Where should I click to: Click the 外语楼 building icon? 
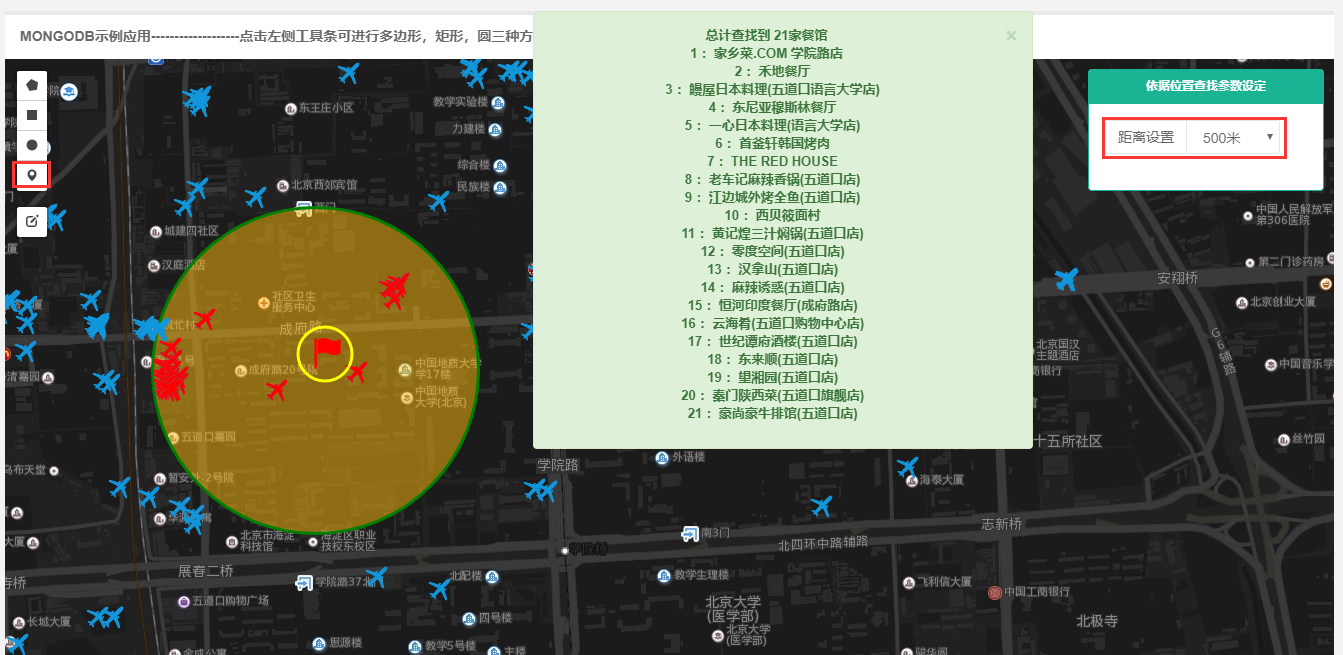coord(662,457)
